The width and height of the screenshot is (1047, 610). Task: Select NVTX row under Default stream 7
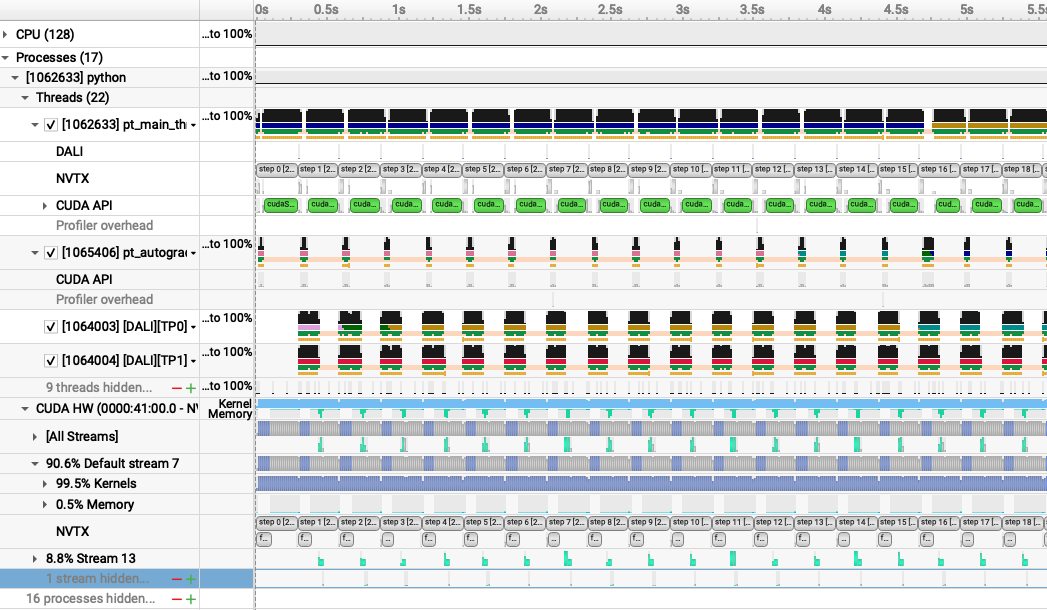click(x=72, y=531)
